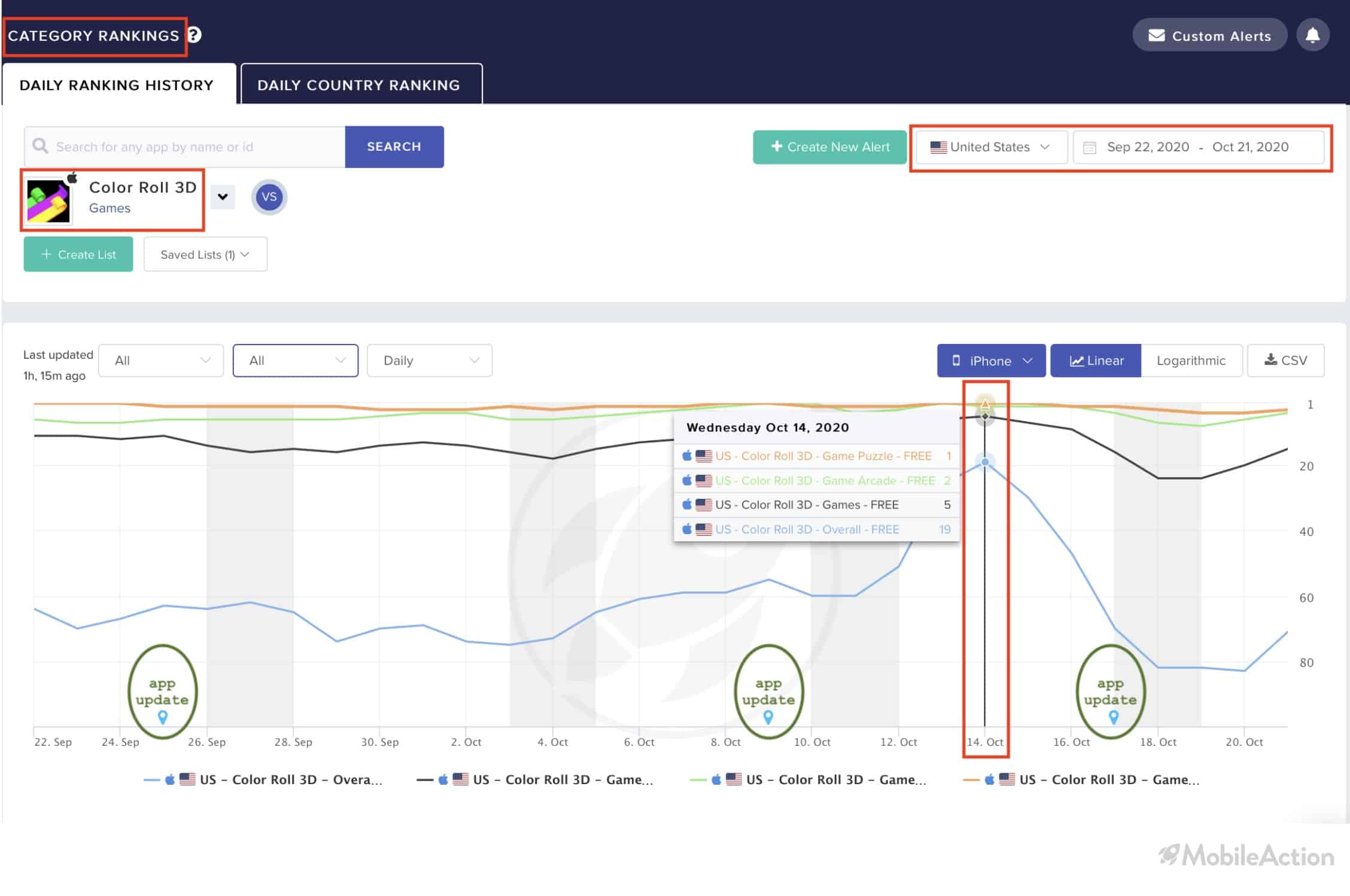
Task: Click the phone icon in the iPhone selector
Action: [956, 361]
